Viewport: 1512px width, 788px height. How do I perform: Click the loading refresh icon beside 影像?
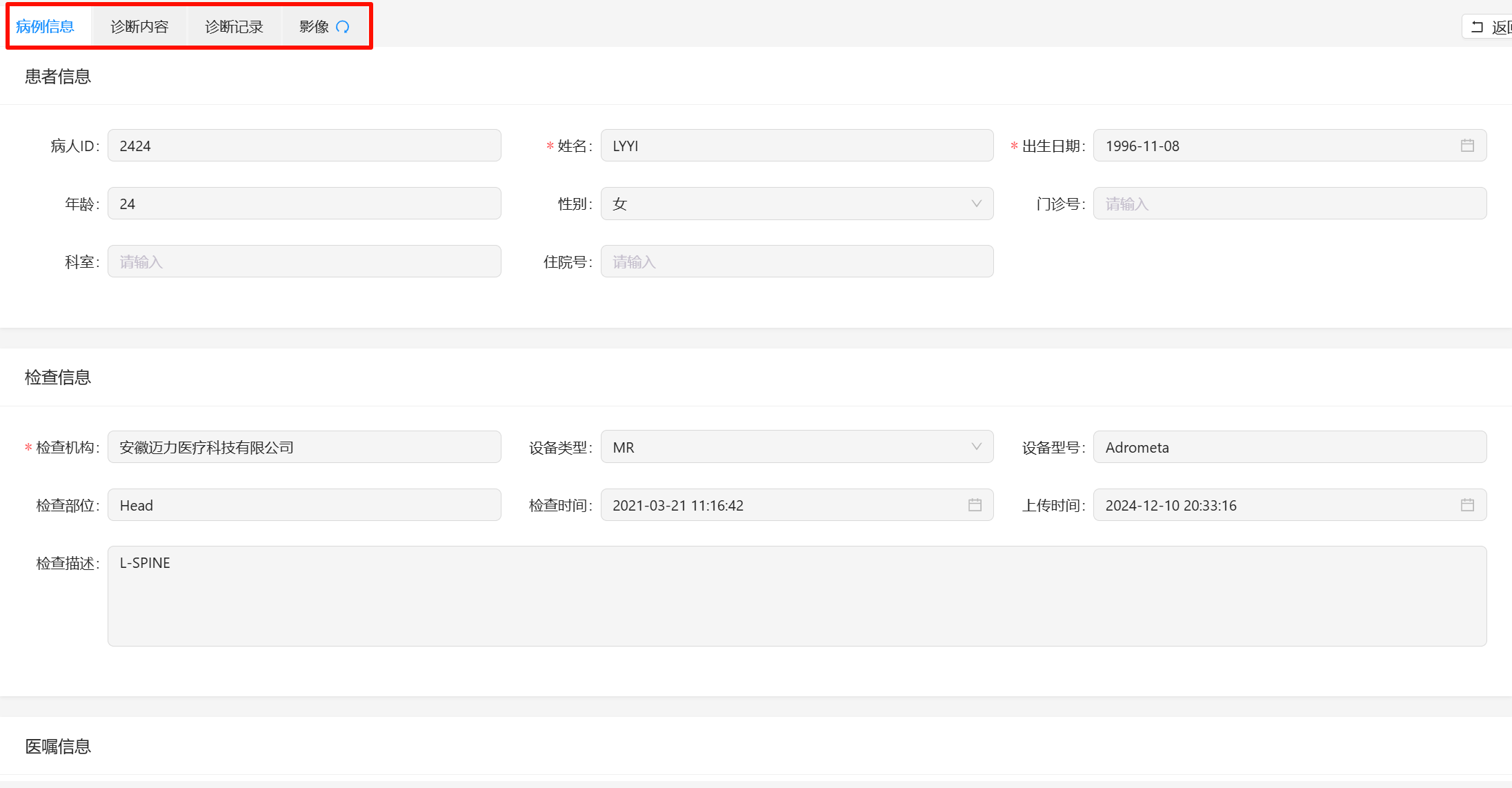click(343, 27)
